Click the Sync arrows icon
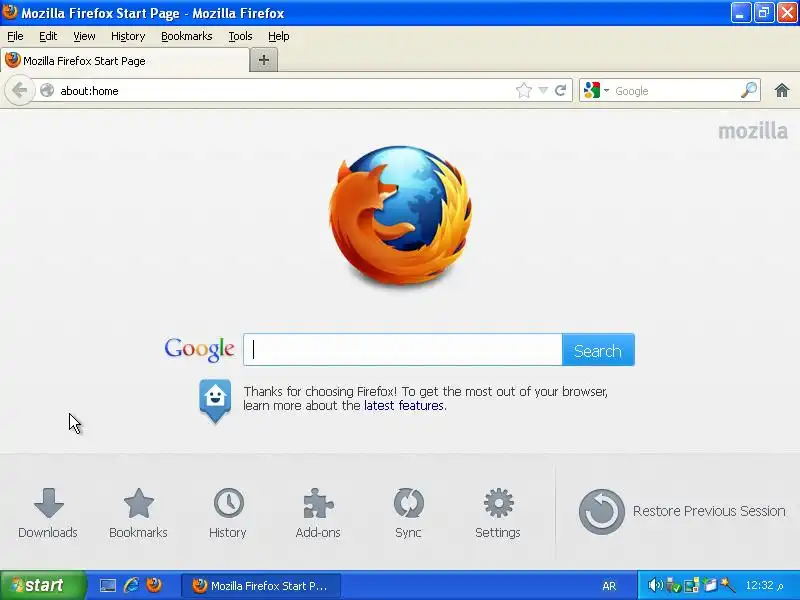The height and width of the screenshot is (600, 800). 409,503
